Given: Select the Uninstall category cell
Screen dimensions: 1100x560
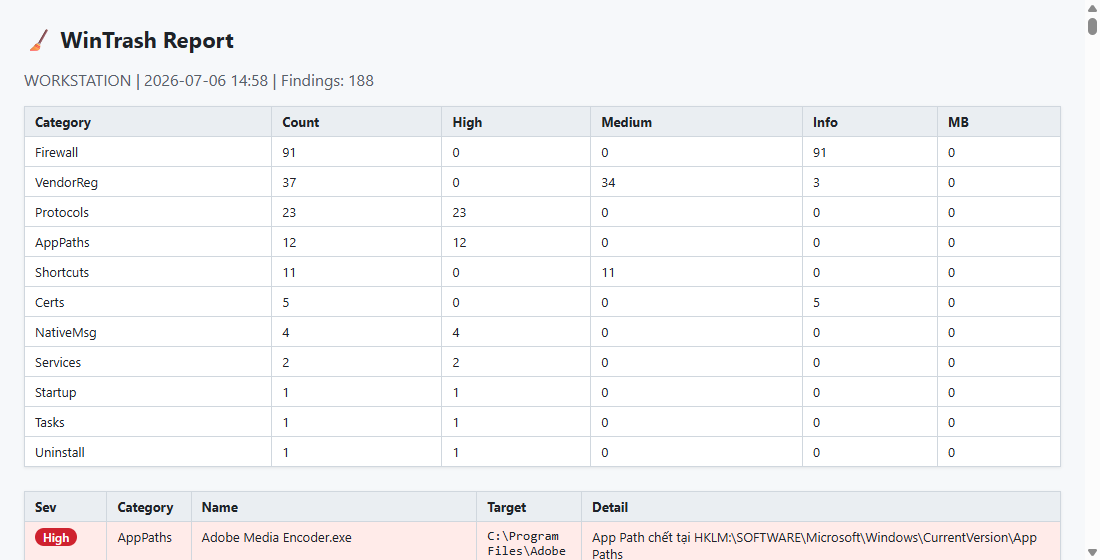Looking at the screenshot, I should click(x=148, y=453).
